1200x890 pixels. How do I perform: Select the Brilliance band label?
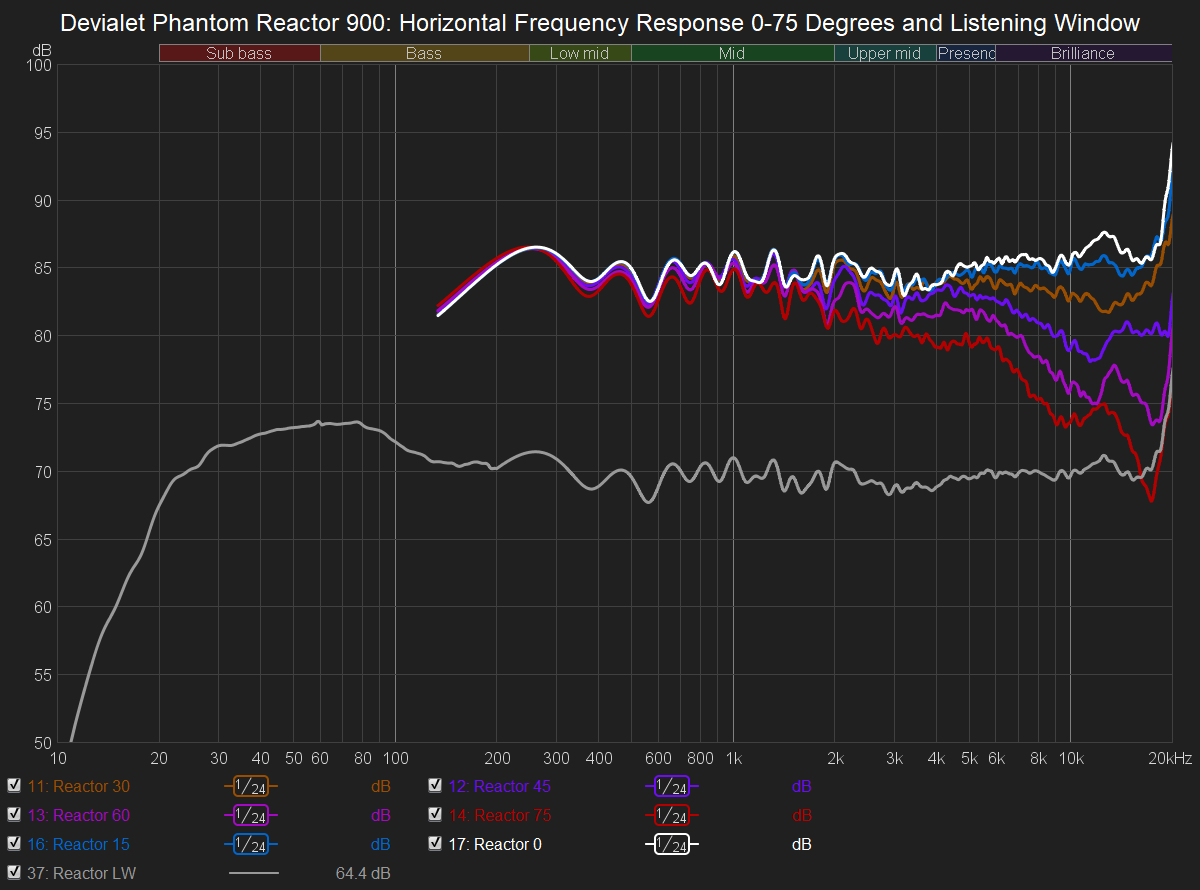(x=1083, y=54)
